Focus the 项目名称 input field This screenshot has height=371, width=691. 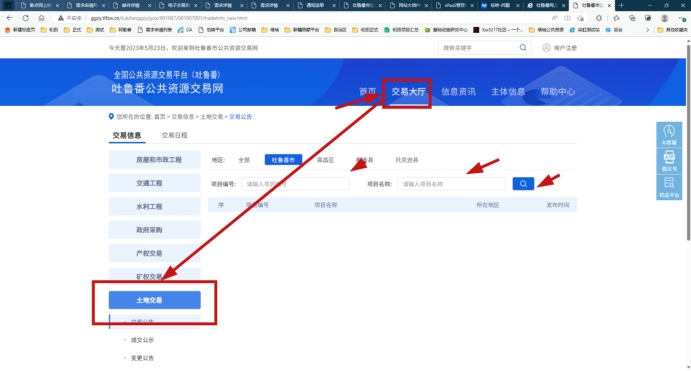tap(451, 184)
